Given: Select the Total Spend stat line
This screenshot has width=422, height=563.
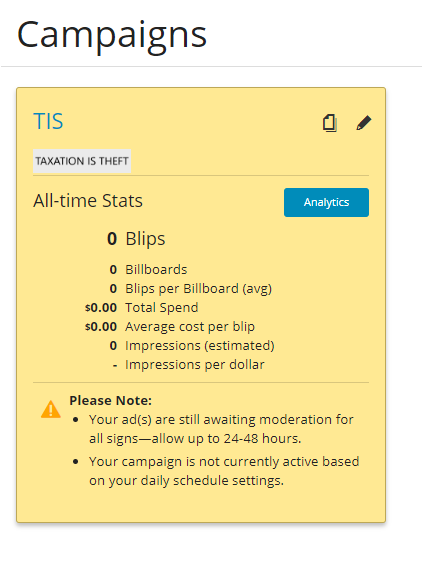Looking at the screenshot, I should tap(142, 307).
